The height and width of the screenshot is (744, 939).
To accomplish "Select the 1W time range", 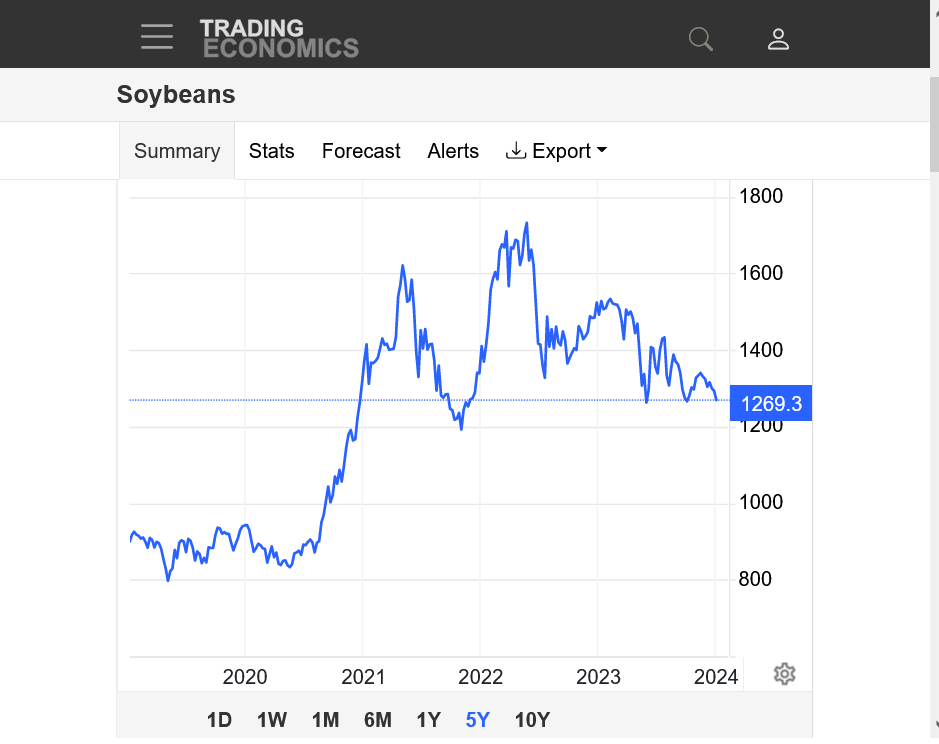I will (x=272, y=720).
